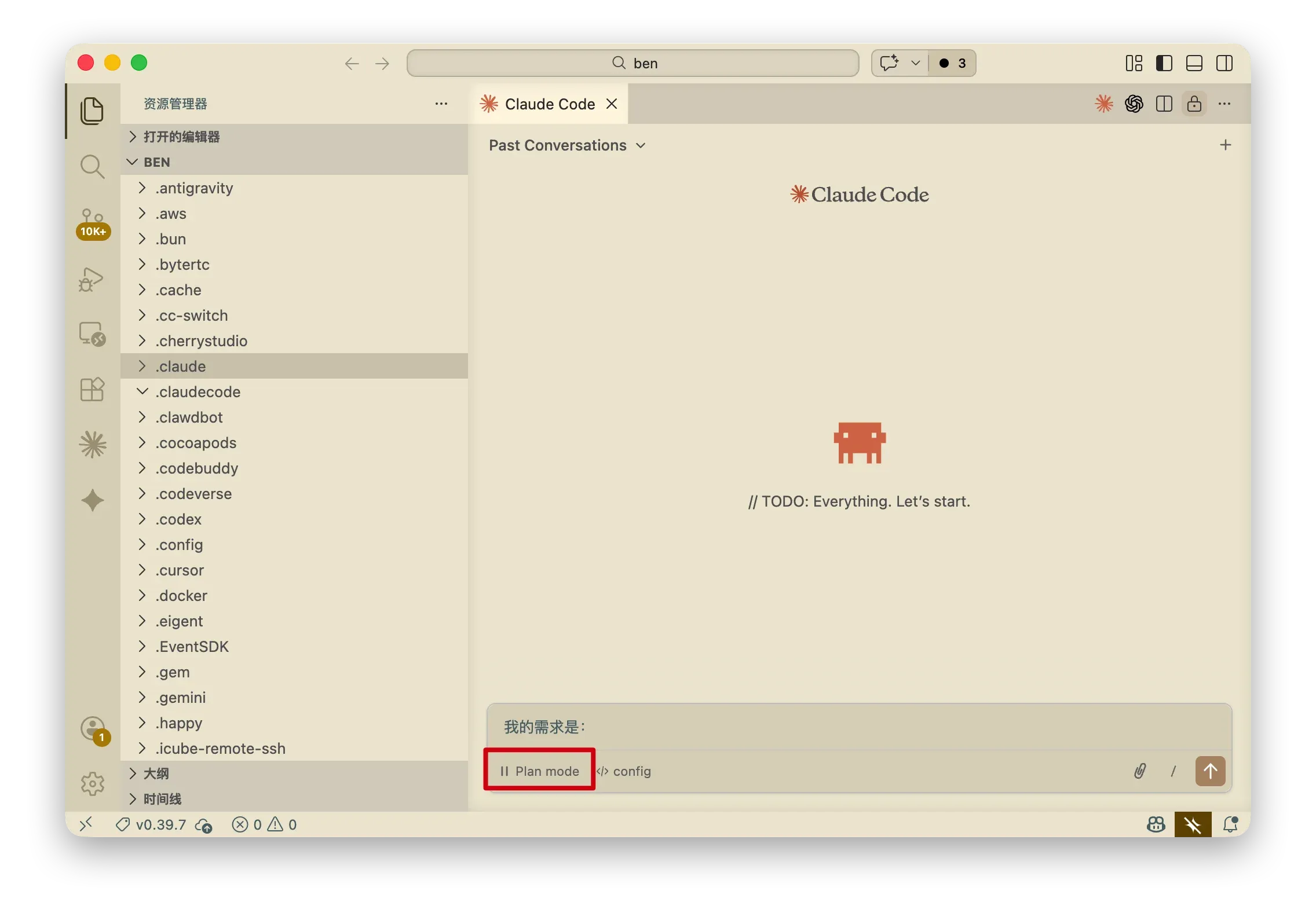
Task: Select the .cc-switch folder
Action: [x=294, y=315]
